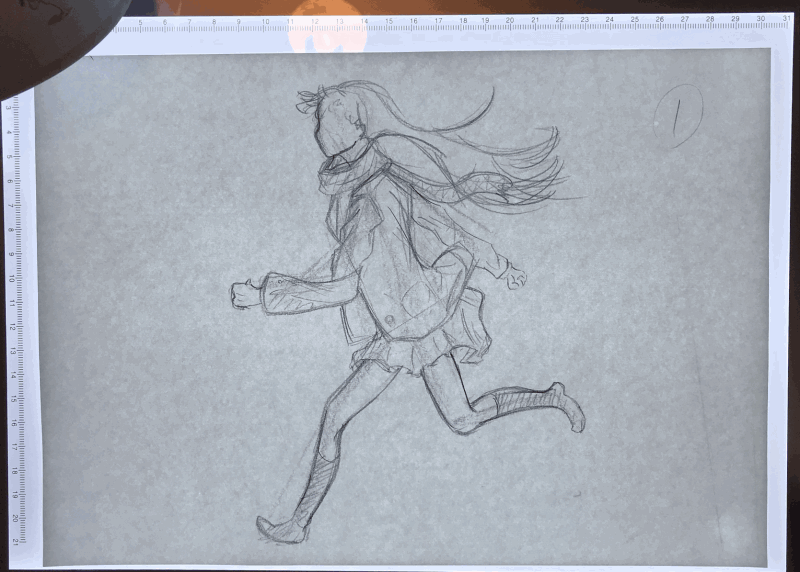800x572 pixels.
Task: Click the 31 mark on the top ruler
Action: click(786, 18)
